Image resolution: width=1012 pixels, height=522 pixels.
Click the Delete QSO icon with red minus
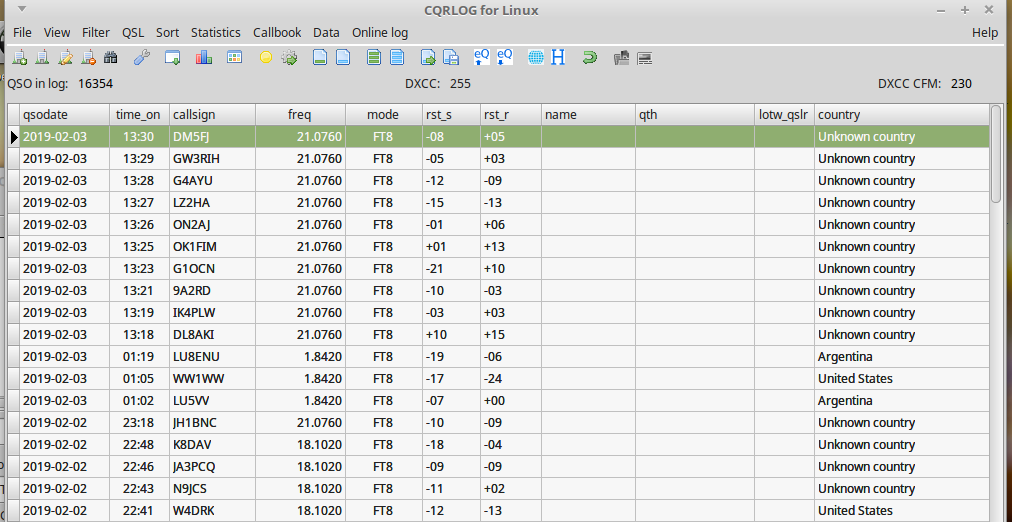click(88, 58)
